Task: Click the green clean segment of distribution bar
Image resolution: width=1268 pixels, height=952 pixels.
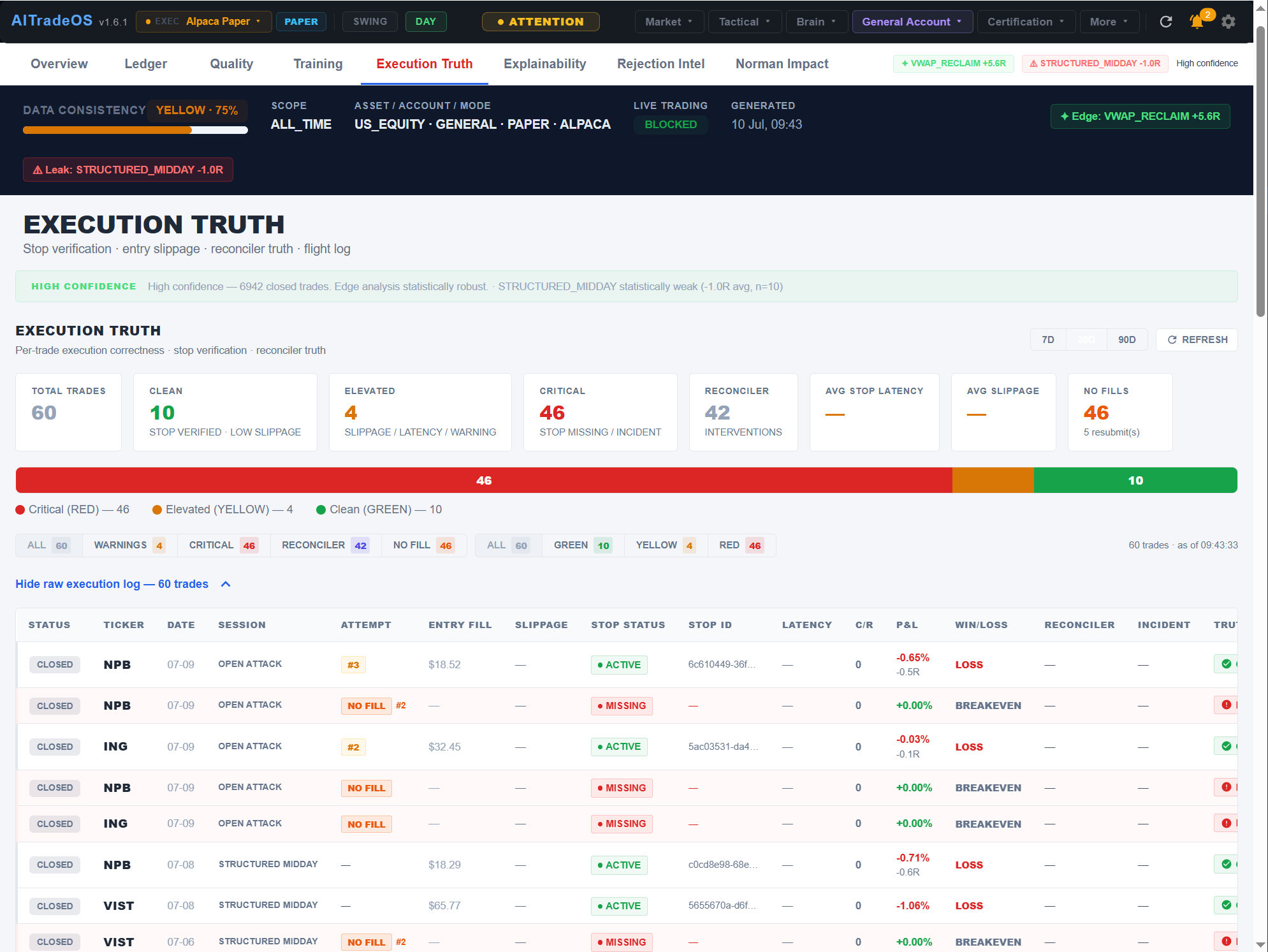Action: [1135, 480]
